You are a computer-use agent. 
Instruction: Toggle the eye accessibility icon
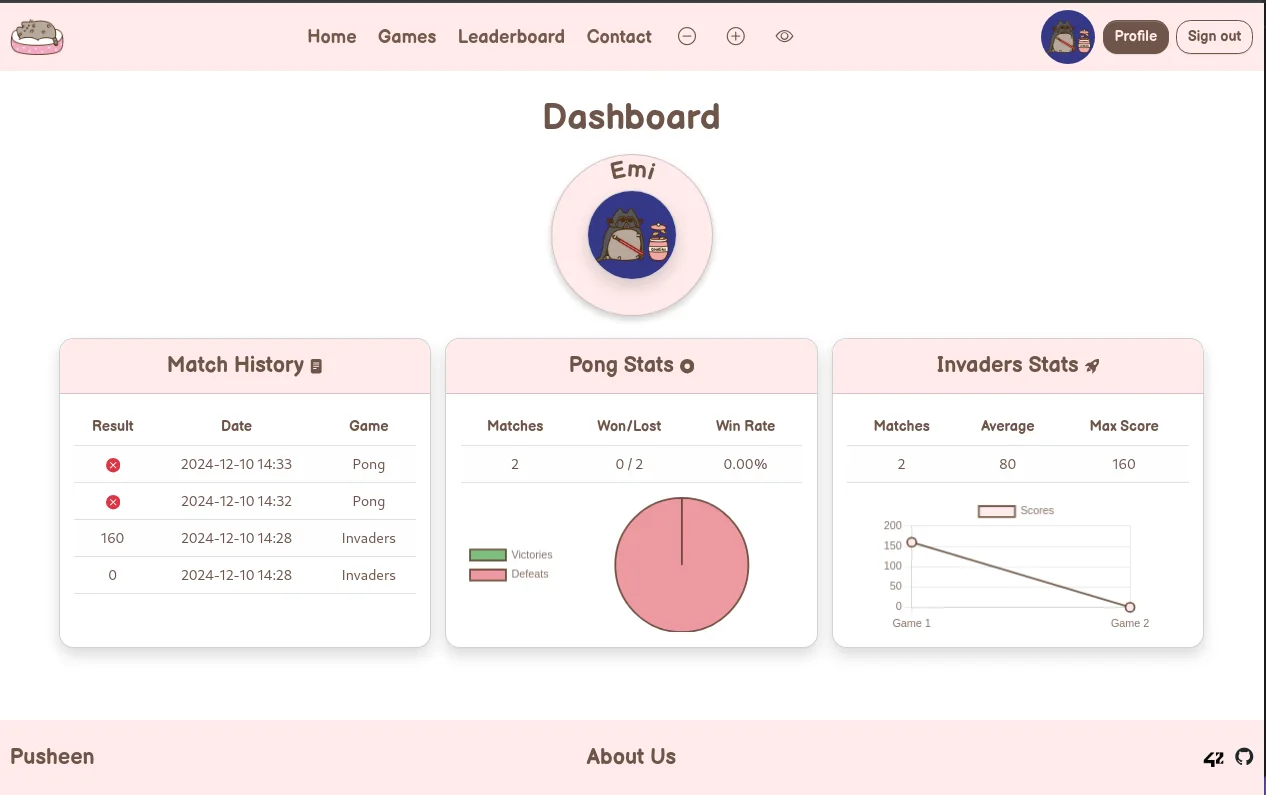[x=785, y=36]
